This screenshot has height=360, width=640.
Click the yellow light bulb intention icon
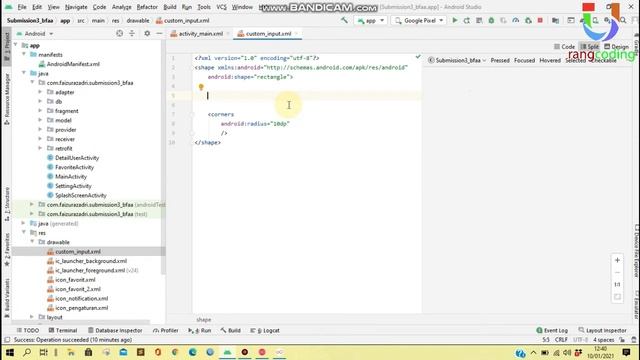201,87
